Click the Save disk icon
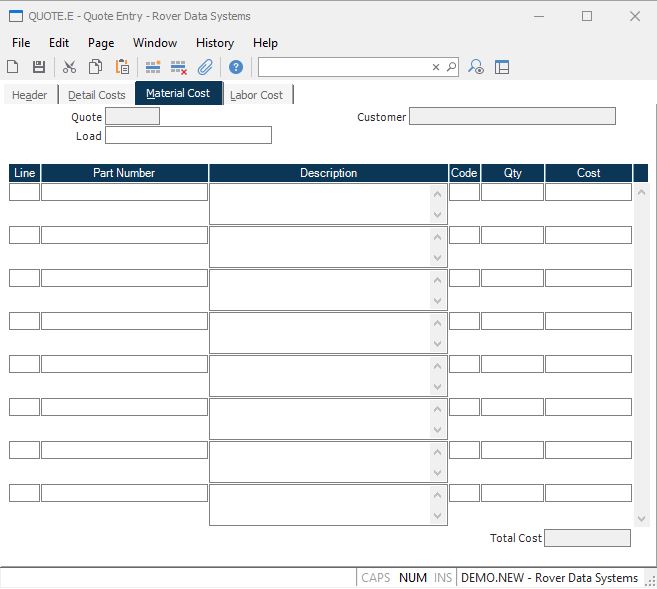This screenshot has height=589, width=657. (x=39, y=67)
